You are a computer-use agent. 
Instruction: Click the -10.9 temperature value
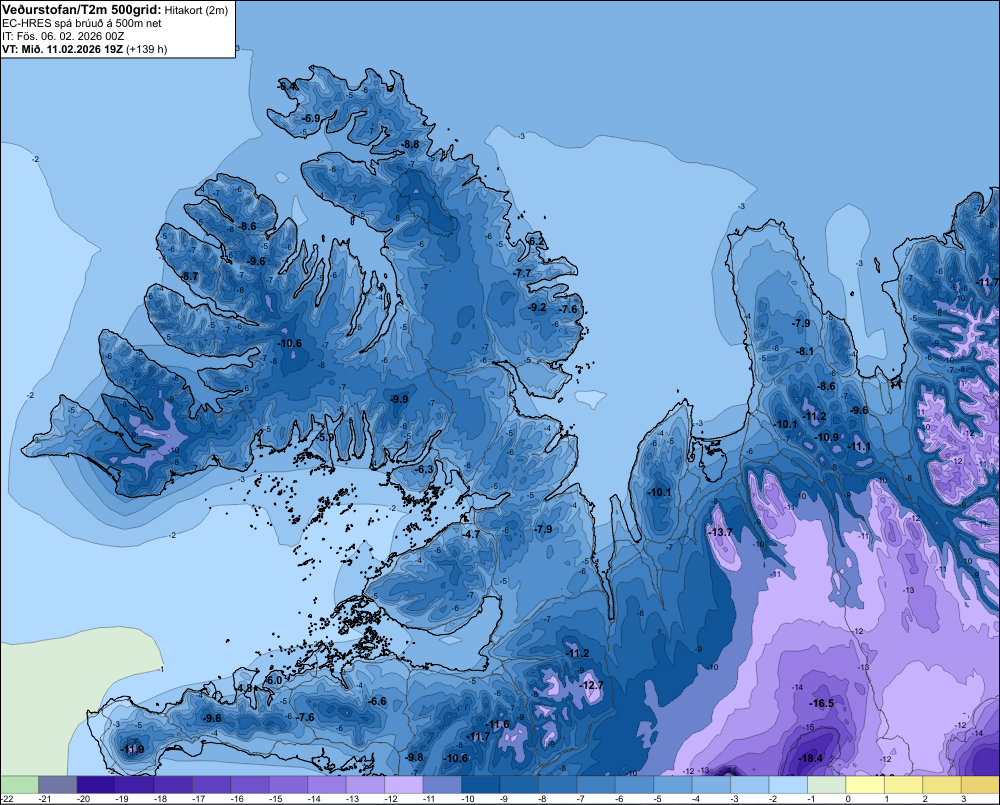pos(827,437)
